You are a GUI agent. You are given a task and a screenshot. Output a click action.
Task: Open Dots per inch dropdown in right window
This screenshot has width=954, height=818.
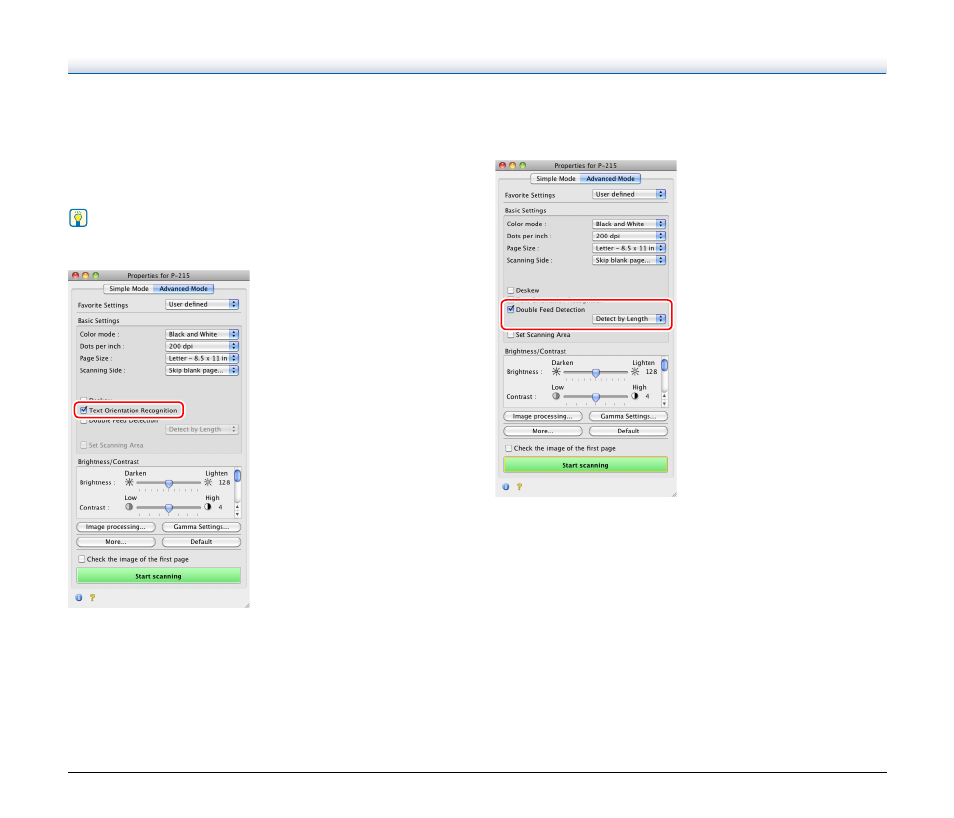(629, 236)
